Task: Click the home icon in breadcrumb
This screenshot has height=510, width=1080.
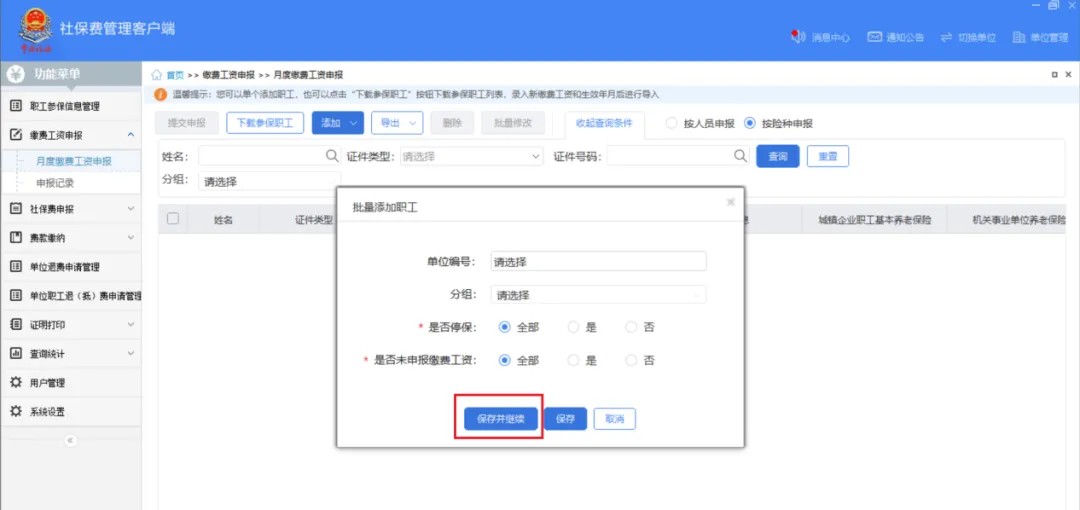Action: pyautogui.click(x=157, y=75)
